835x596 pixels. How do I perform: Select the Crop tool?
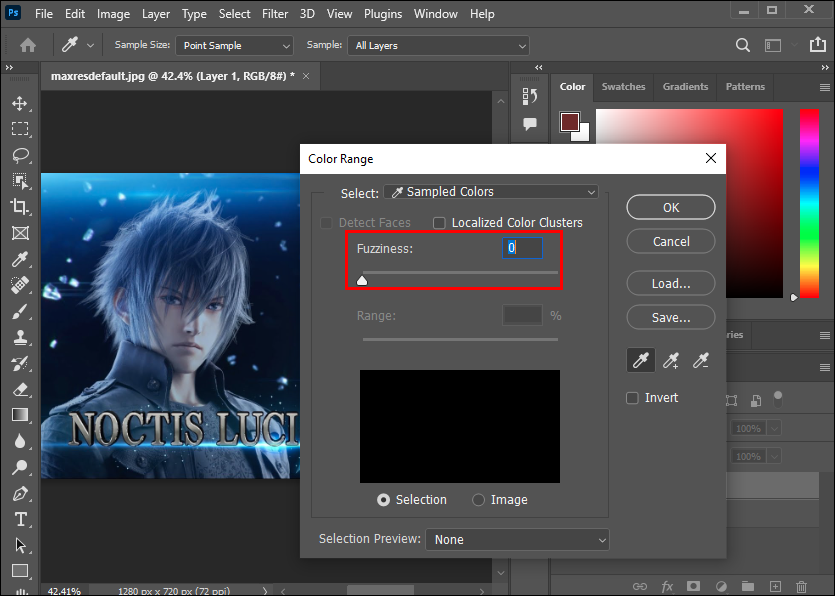[20, 207]
